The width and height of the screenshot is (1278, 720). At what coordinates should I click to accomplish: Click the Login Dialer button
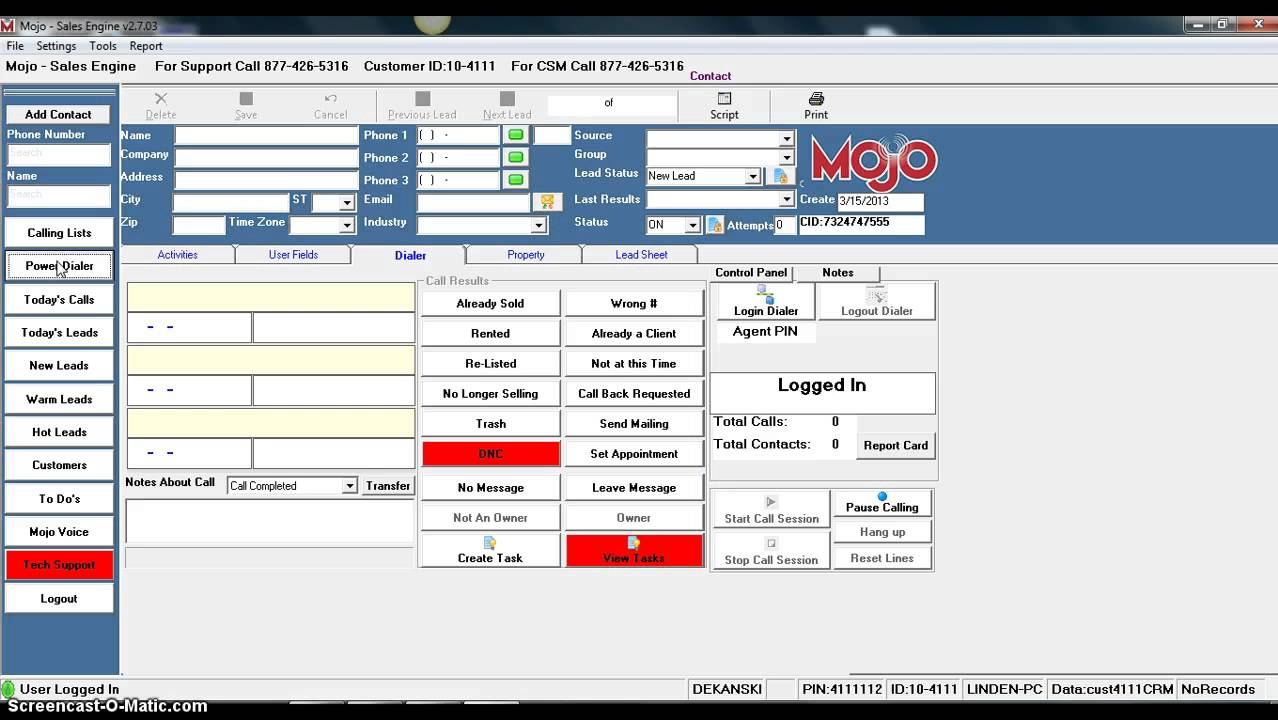coord(766,301)
